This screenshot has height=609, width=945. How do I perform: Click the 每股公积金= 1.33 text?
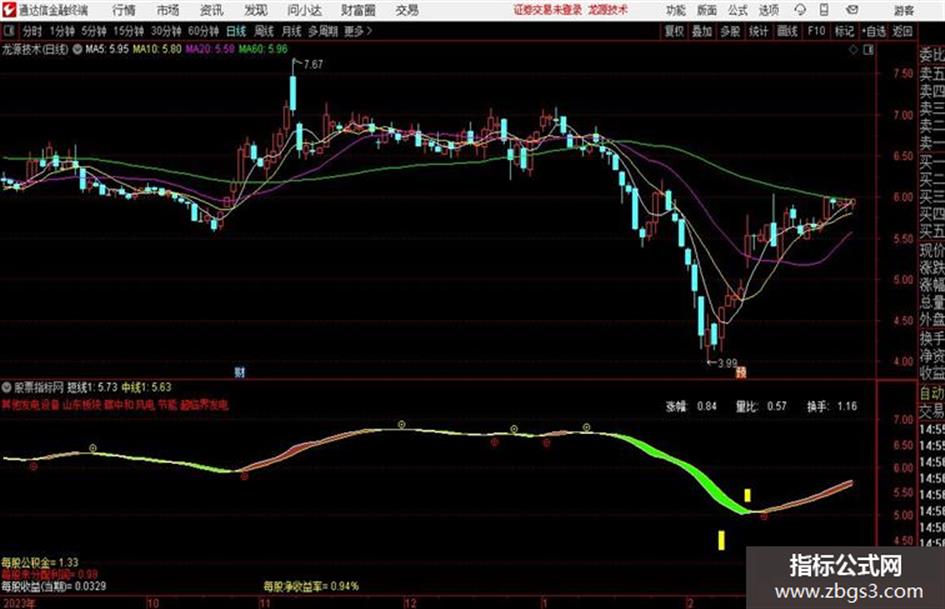[40, 563]
